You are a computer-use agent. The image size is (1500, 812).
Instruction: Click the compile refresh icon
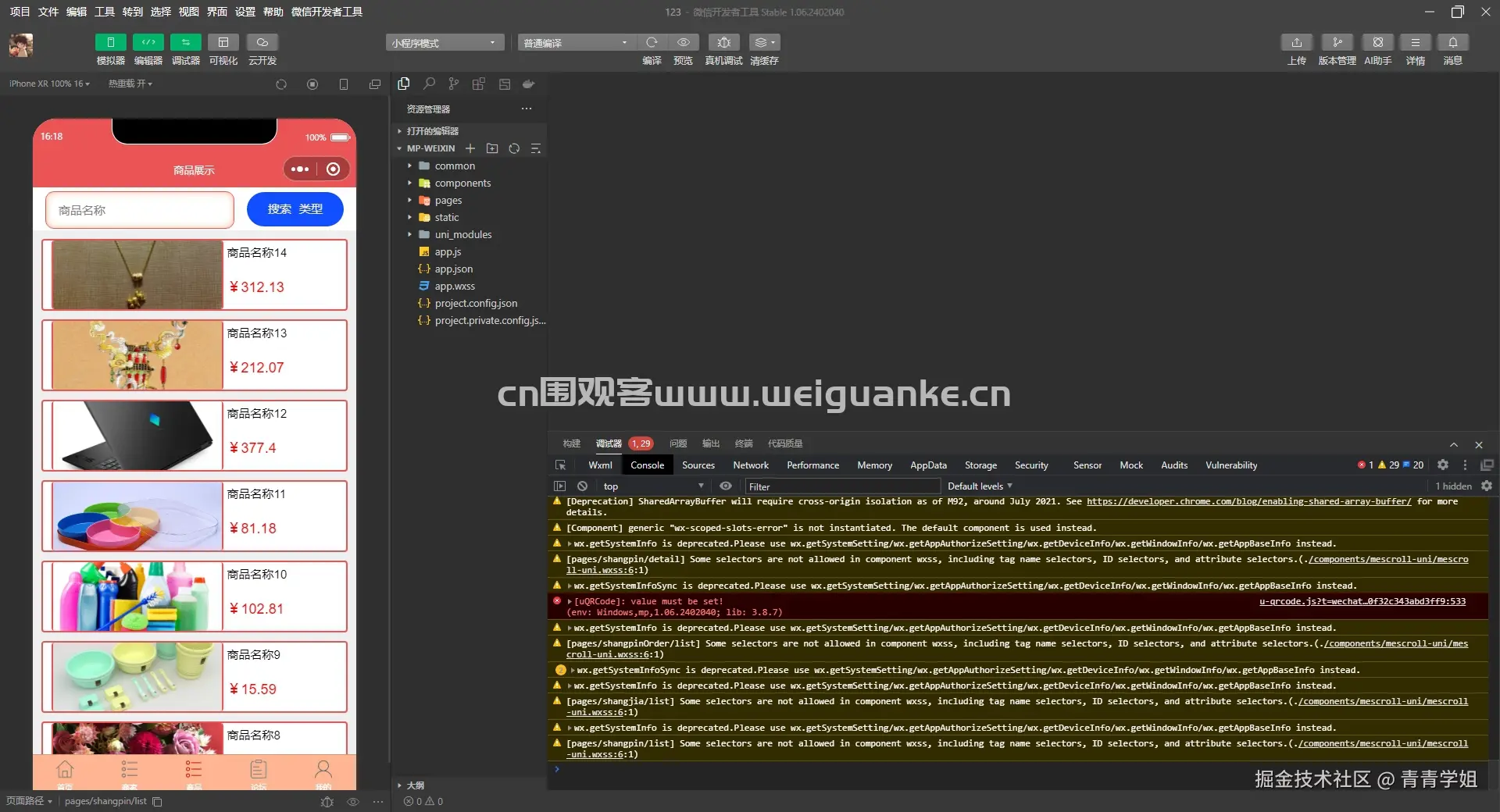click(x=652, y=42)
